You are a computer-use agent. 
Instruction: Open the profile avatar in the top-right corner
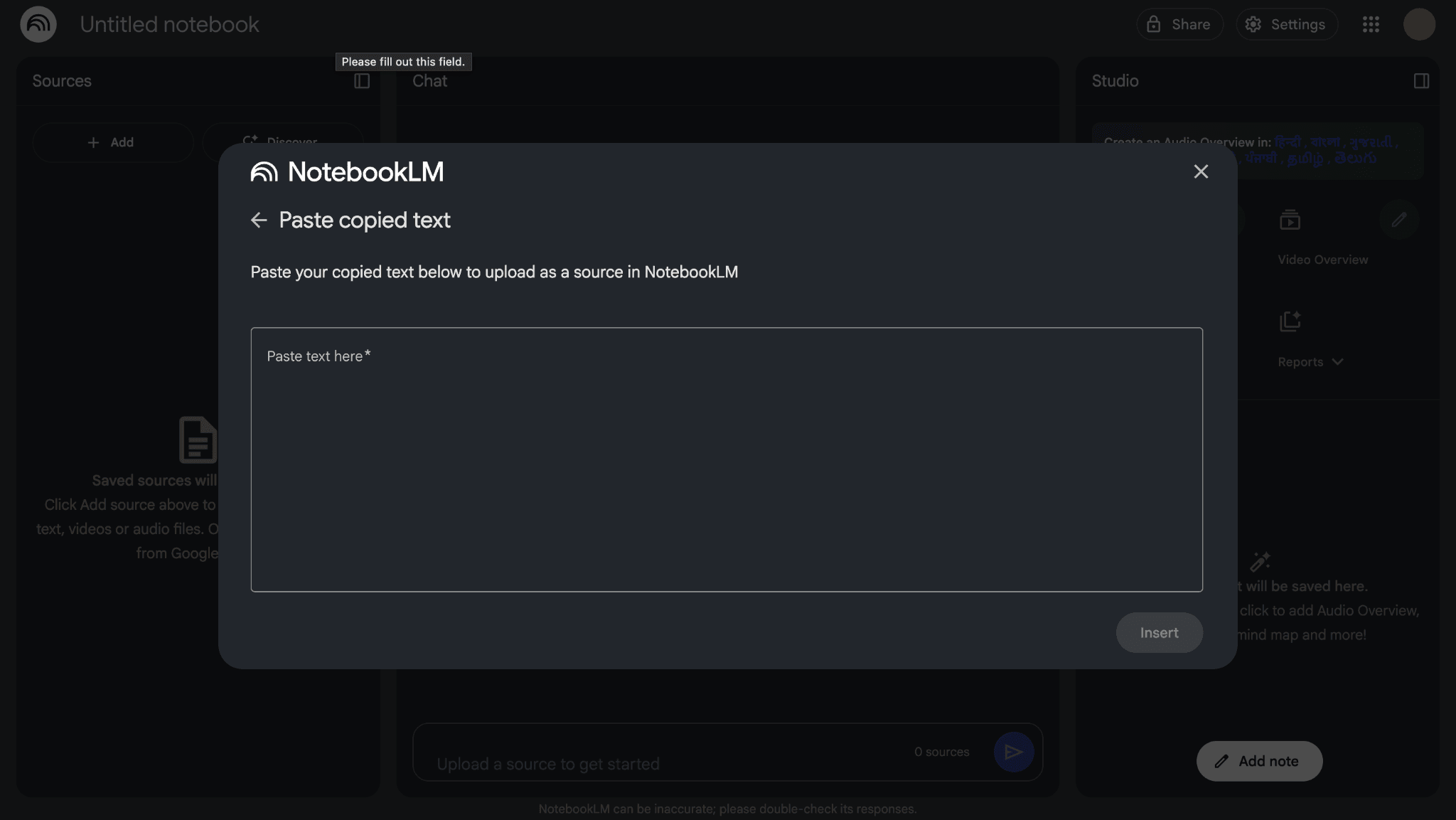tap(1419, 23)
